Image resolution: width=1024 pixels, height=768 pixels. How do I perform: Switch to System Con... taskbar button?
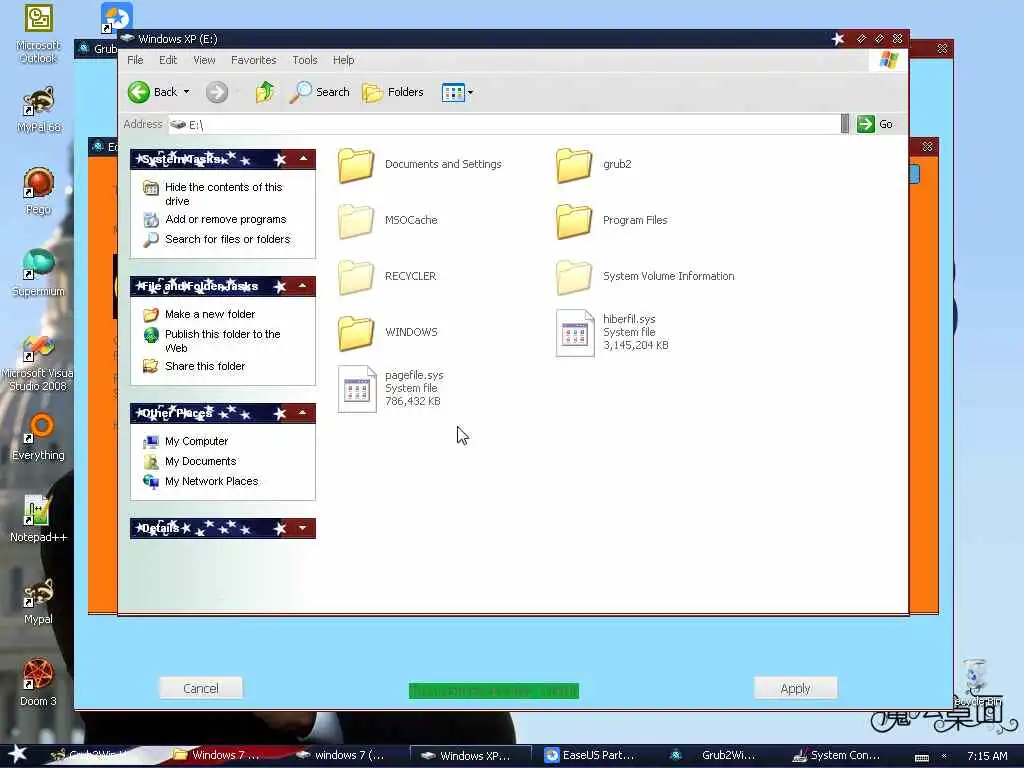(x=836, y=756)
